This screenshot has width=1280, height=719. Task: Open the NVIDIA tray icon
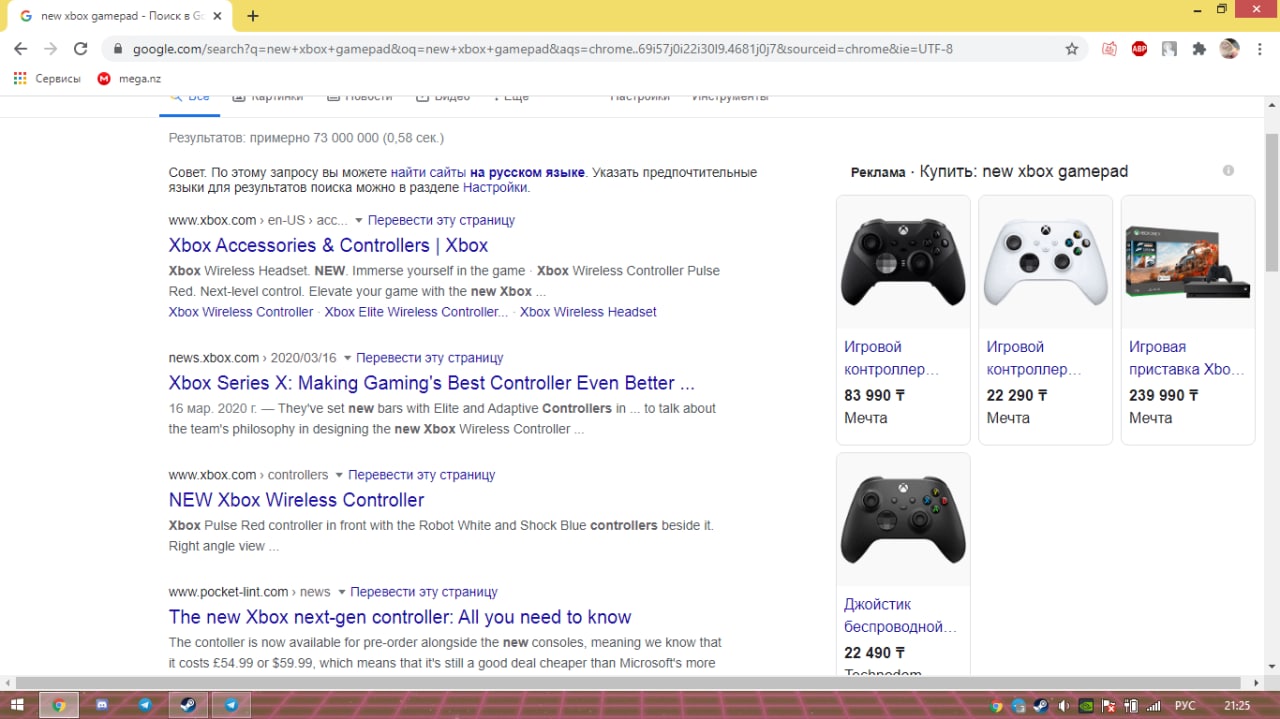point(1086,705)
